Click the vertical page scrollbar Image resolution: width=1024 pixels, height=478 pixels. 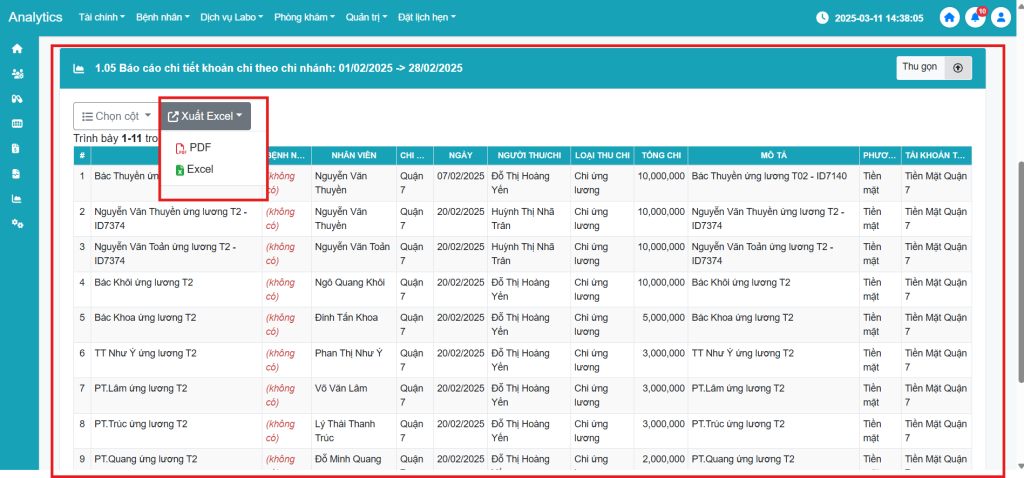click(1018, 270)
